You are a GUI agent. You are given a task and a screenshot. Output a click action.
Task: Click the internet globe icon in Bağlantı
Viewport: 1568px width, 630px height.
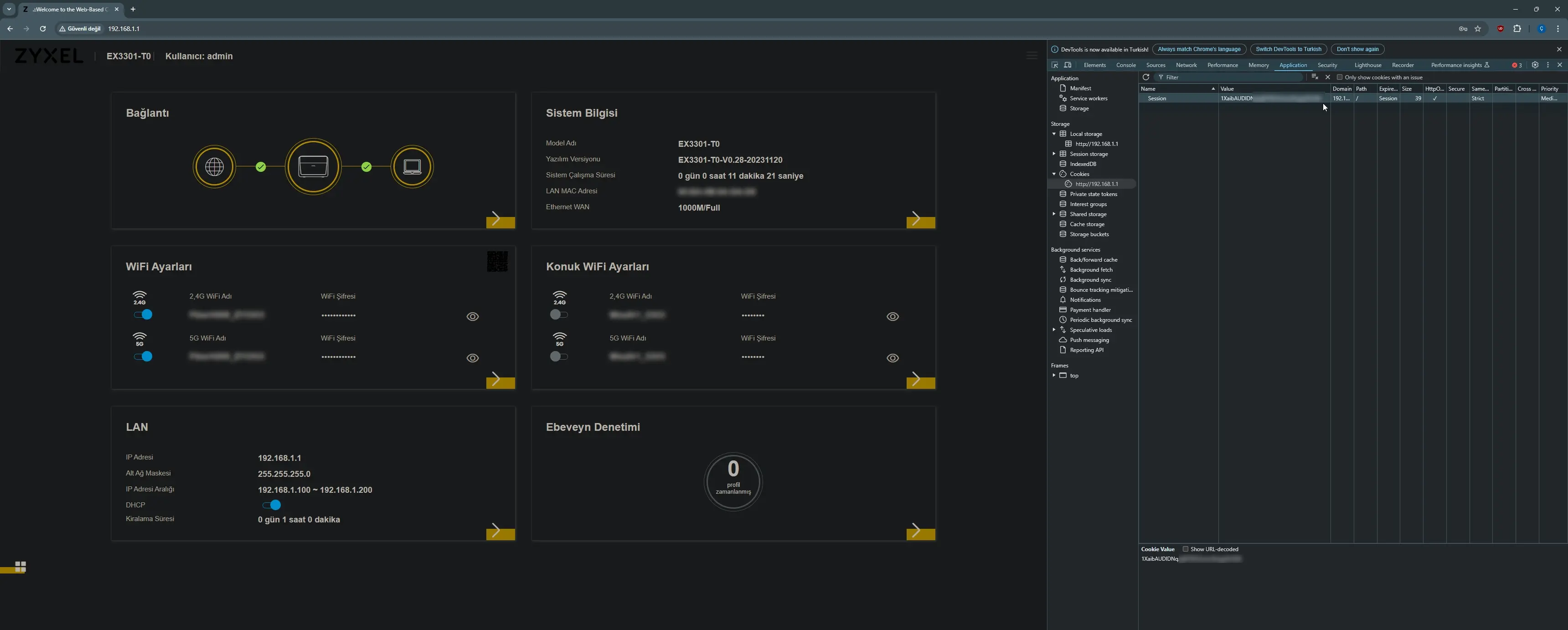point(214,167)
